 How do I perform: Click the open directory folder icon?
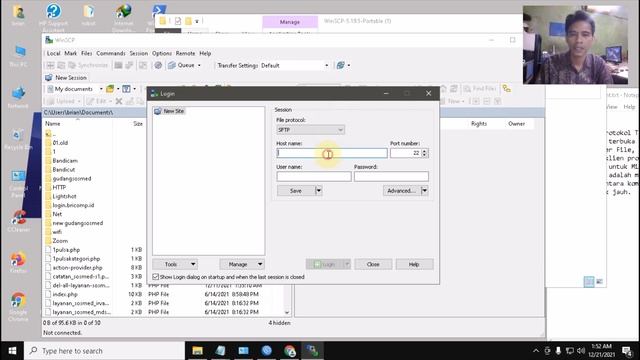110,89
